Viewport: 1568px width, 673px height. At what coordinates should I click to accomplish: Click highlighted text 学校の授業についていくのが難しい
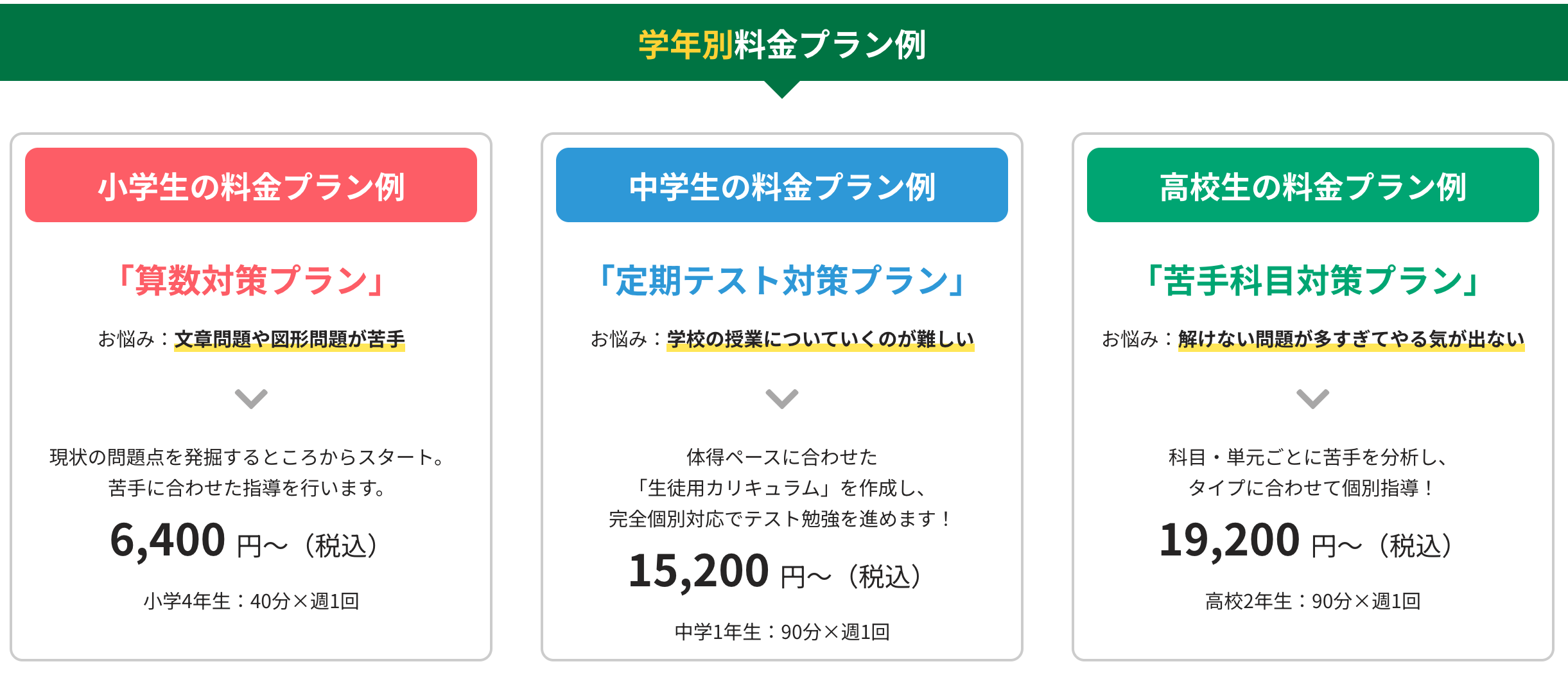click(820, 338)
